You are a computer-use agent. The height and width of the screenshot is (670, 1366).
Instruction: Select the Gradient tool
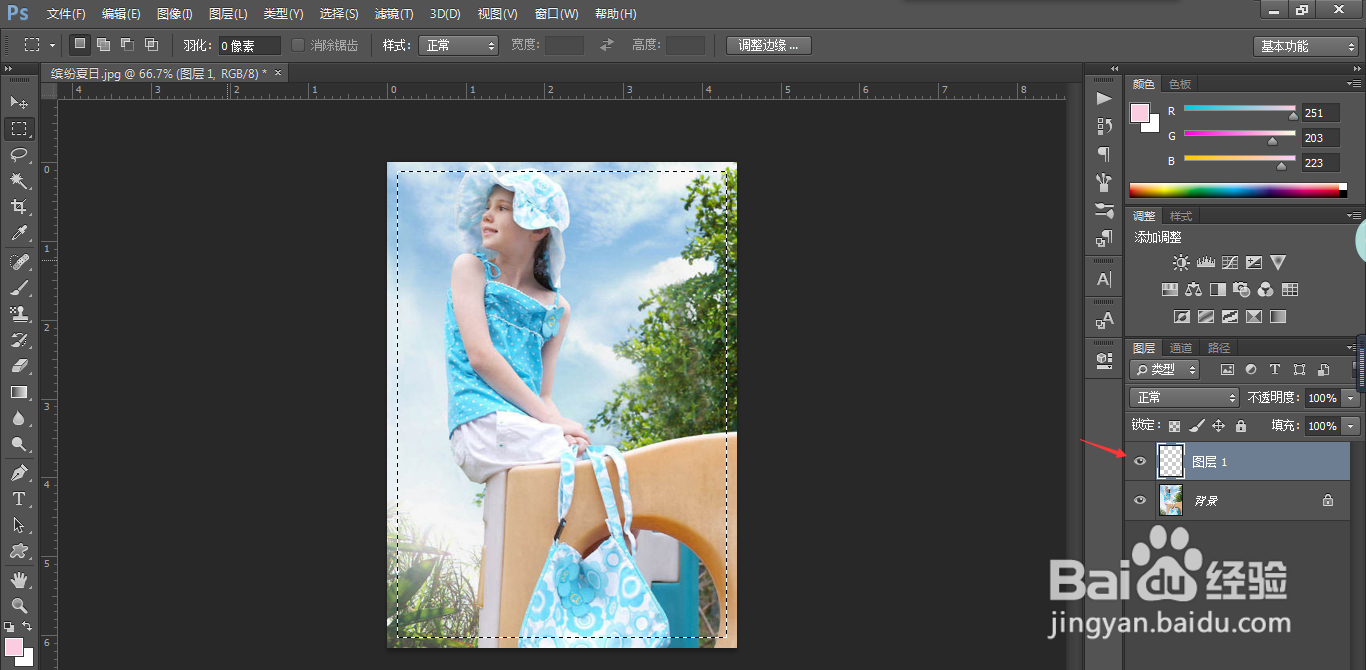[x=18, y=392]
